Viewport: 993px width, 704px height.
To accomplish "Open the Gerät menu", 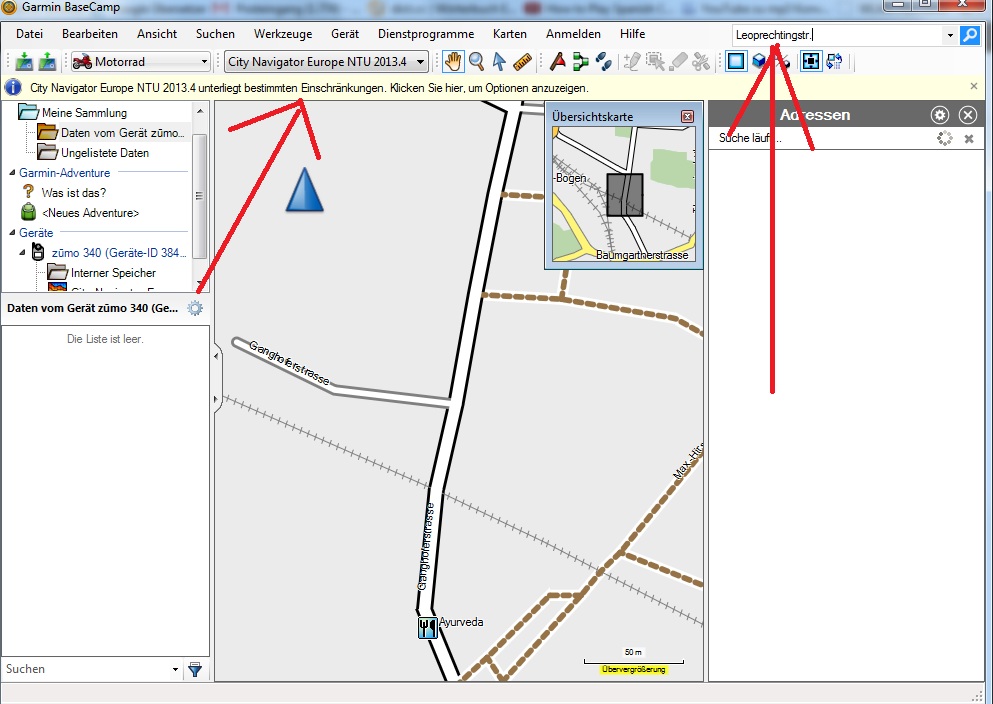I will click(x=345, y=34).
